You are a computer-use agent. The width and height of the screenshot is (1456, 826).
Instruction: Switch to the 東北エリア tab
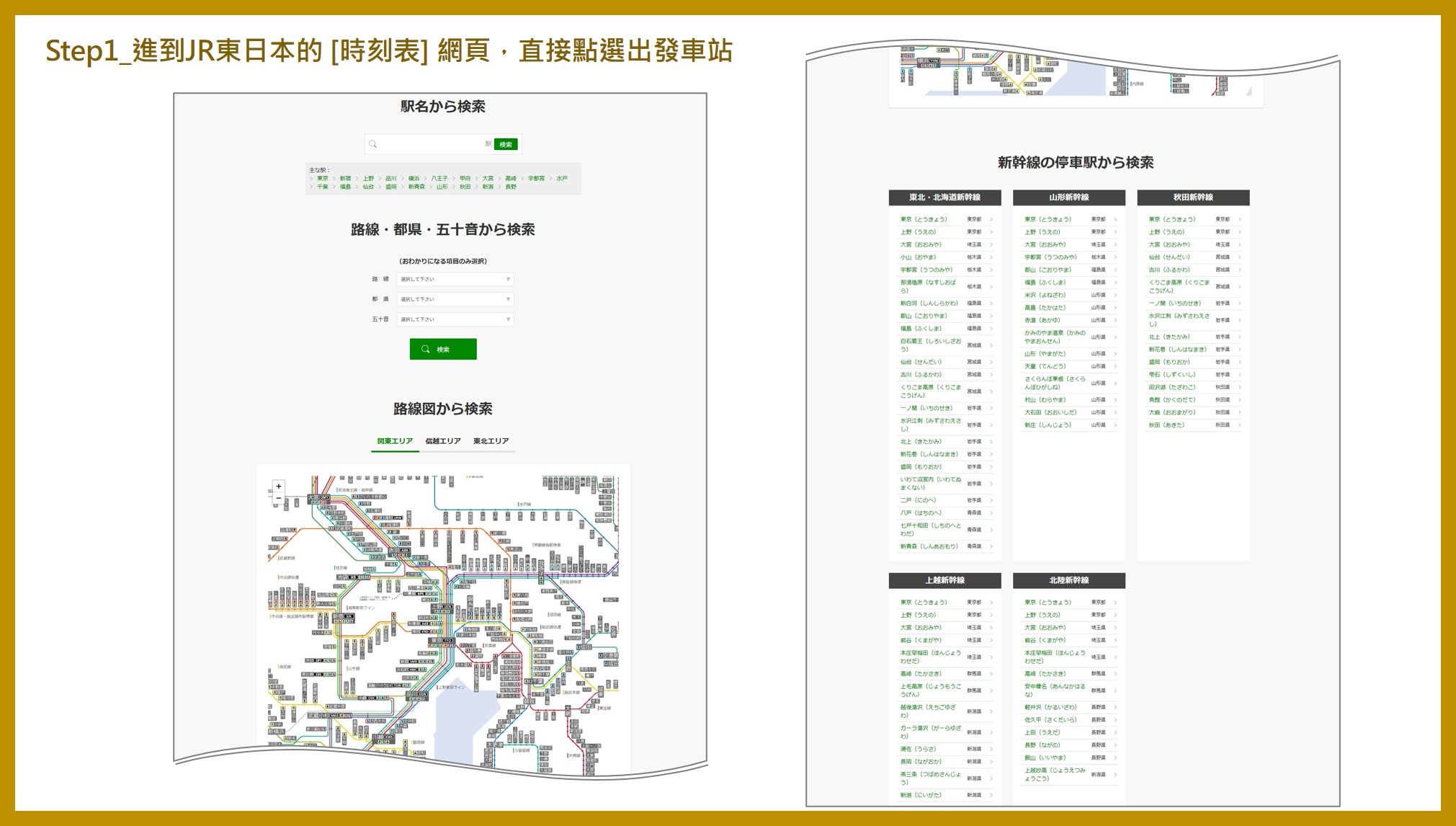(x=491, y=441)
